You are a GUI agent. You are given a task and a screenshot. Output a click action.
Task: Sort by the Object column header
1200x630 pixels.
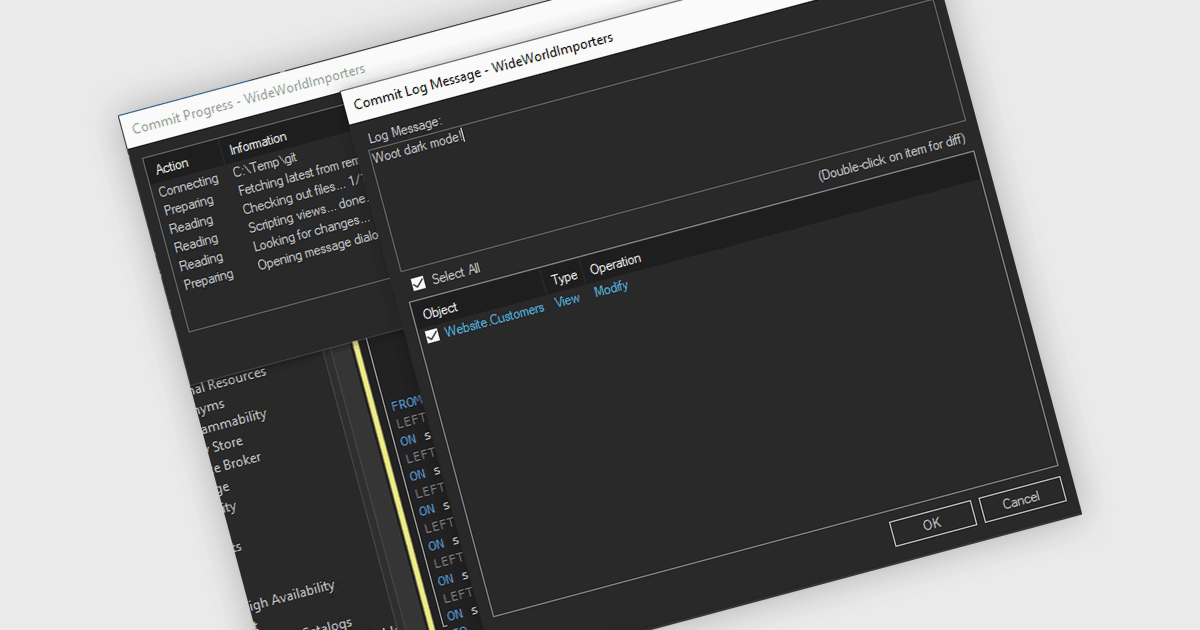click(x=440, y=310)
